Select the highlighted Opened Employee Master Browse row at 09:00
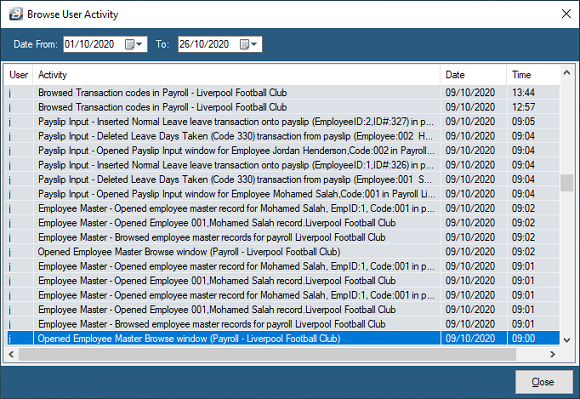The image size is (580, 399). click(x=284, y=338)
